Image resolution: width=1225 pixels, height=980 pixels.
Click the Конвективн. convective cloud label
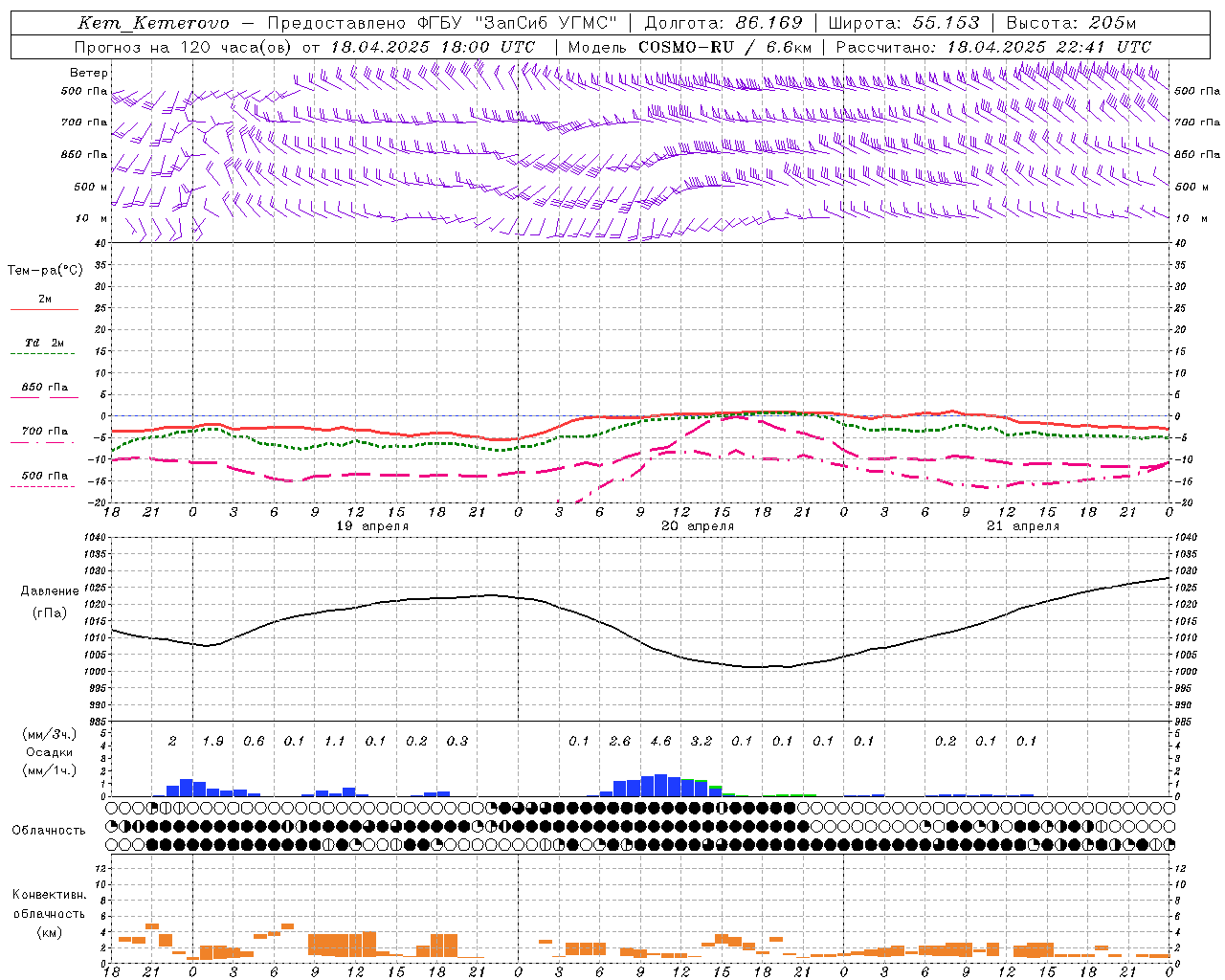(50, 895)
